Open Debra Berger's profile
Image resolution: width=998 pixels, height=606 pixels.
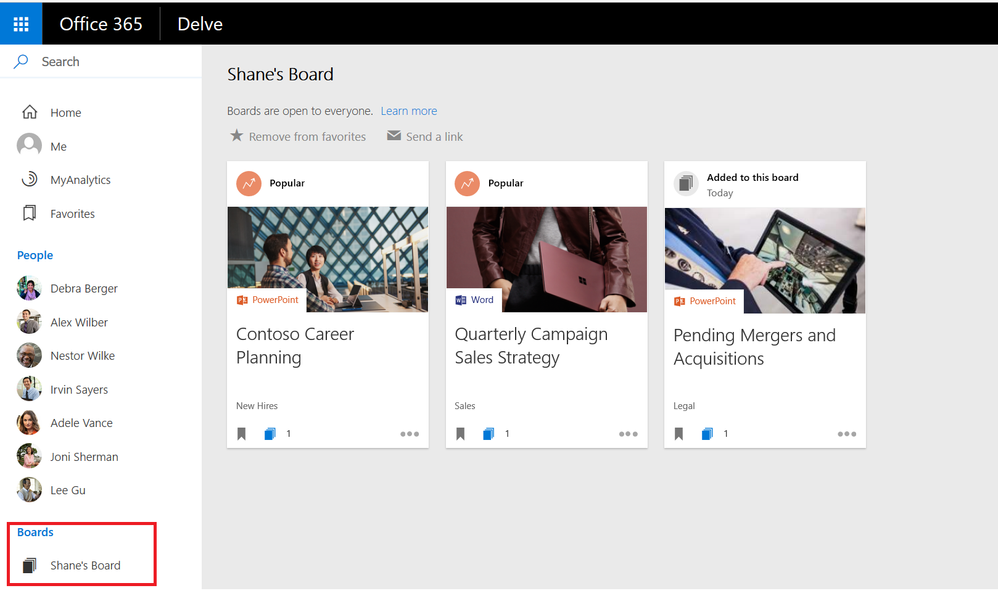[x=84, y=289]
